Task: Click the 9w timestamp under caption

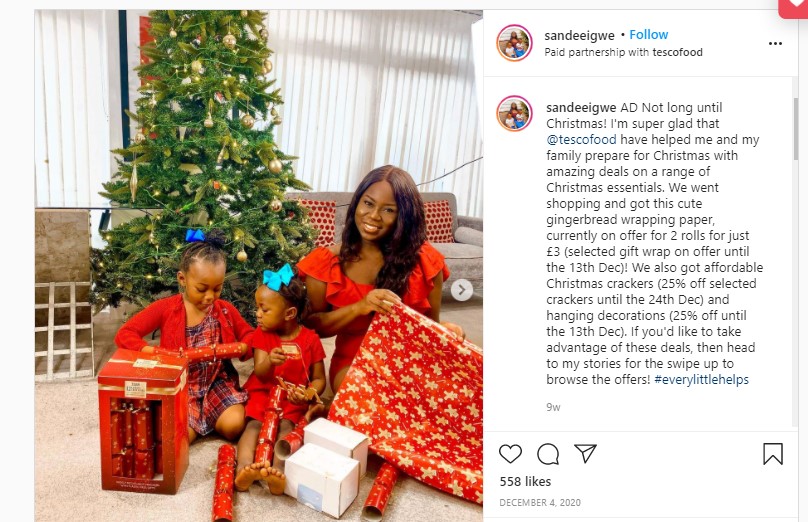Action: click(x=553, y=407)
